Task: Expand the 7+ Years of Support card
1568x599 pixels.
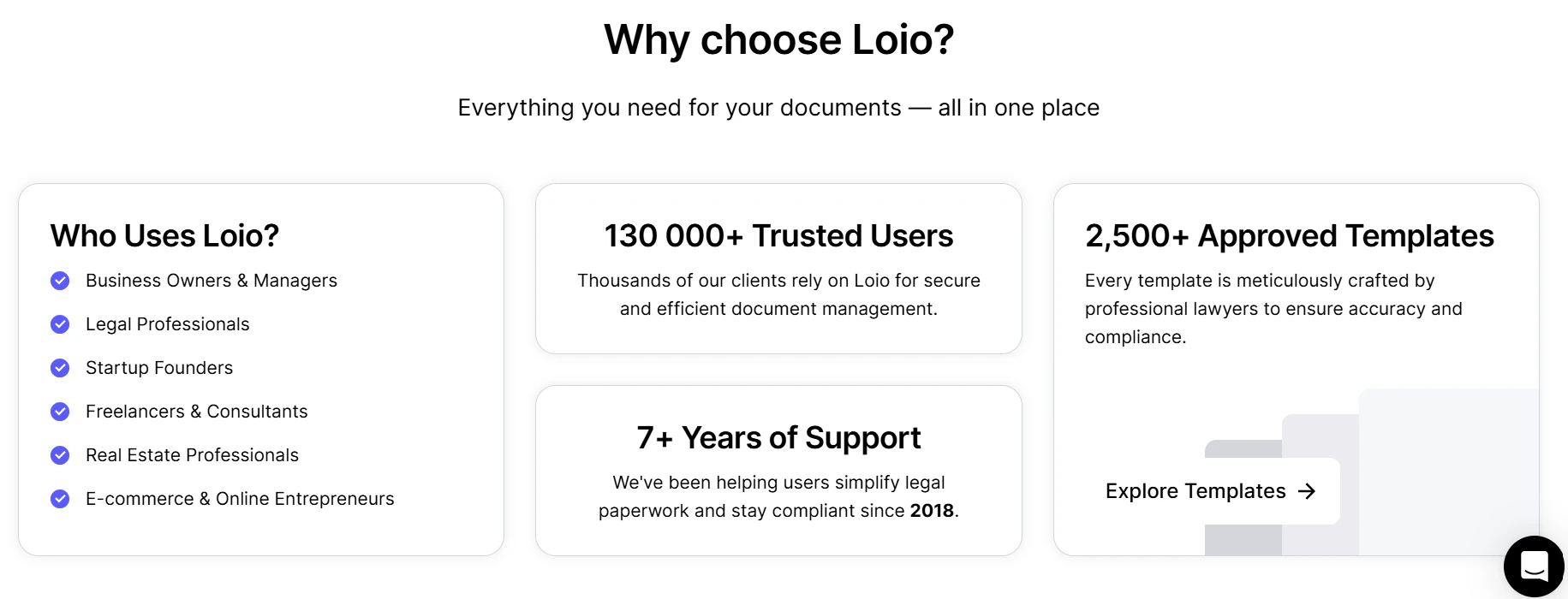Action: click(778, 471)
